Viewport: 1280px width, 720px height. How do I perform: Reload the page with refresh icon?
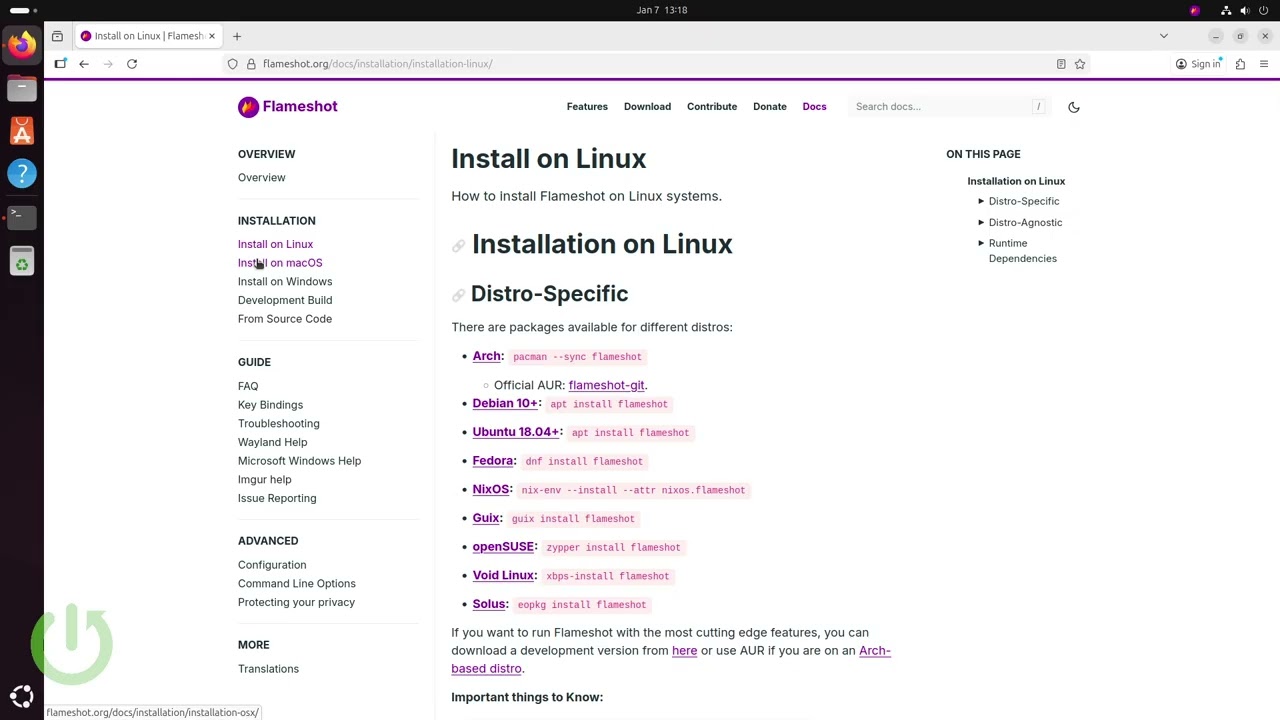coord(132,64)
